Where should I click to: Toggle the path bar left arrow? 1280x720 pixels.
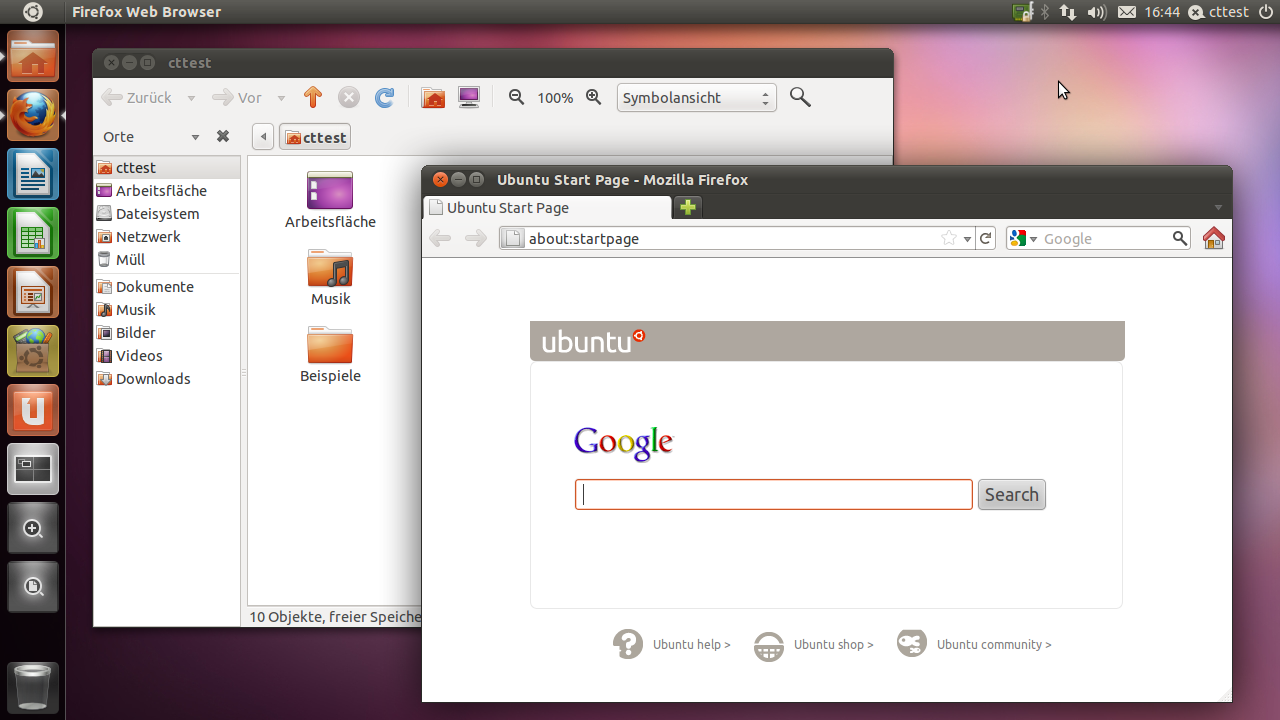coord(263,137)
